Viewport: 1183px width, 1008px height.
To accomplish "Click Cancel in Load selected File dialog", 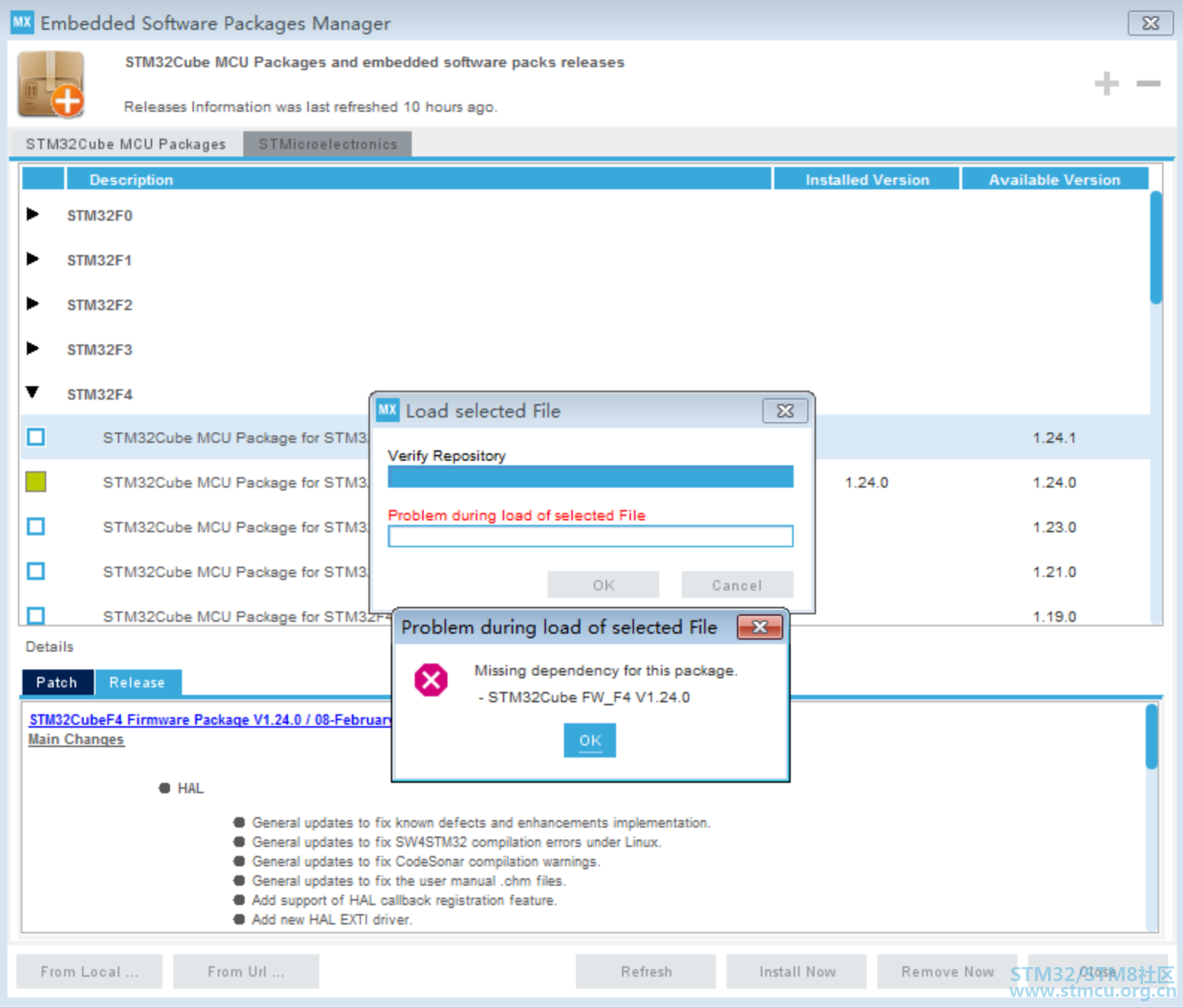I will point(737,585).
